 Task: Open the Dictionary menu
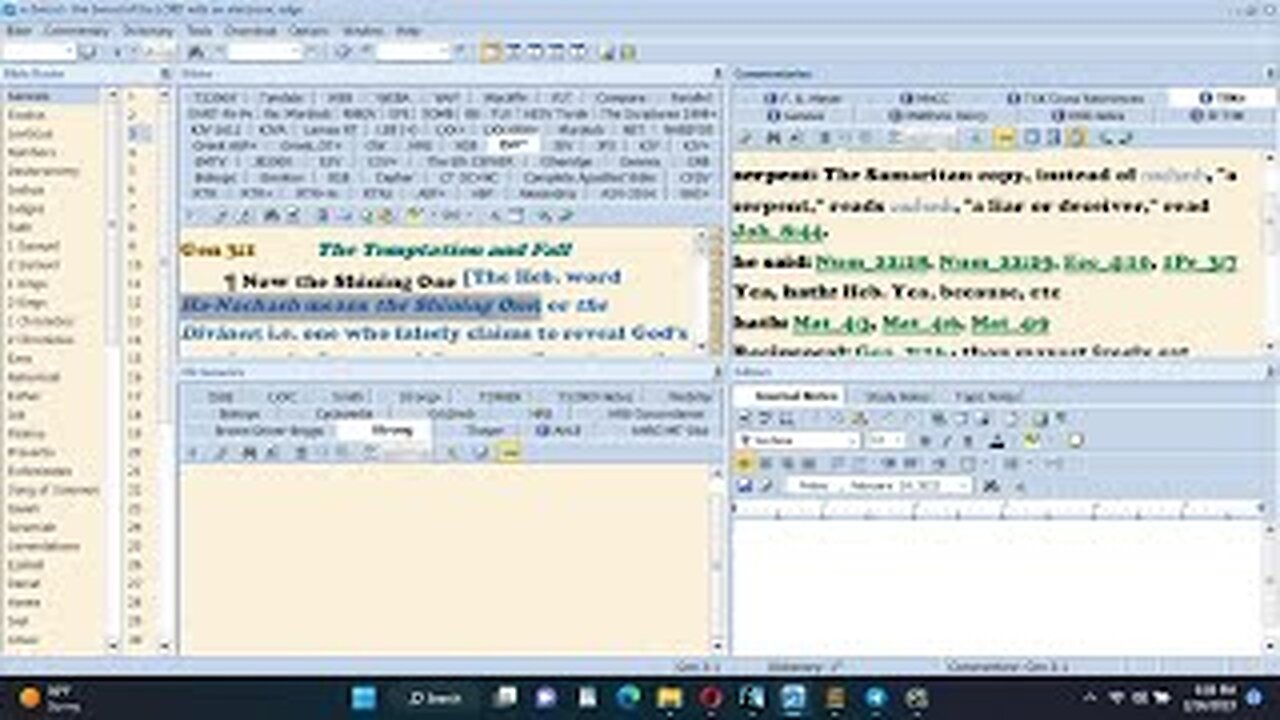148,31
